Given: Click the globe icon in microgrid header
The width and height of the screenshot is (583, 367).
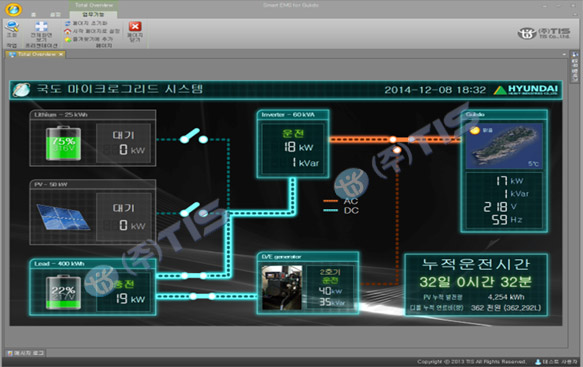Looking at the screenshot, I should [22, 90].
